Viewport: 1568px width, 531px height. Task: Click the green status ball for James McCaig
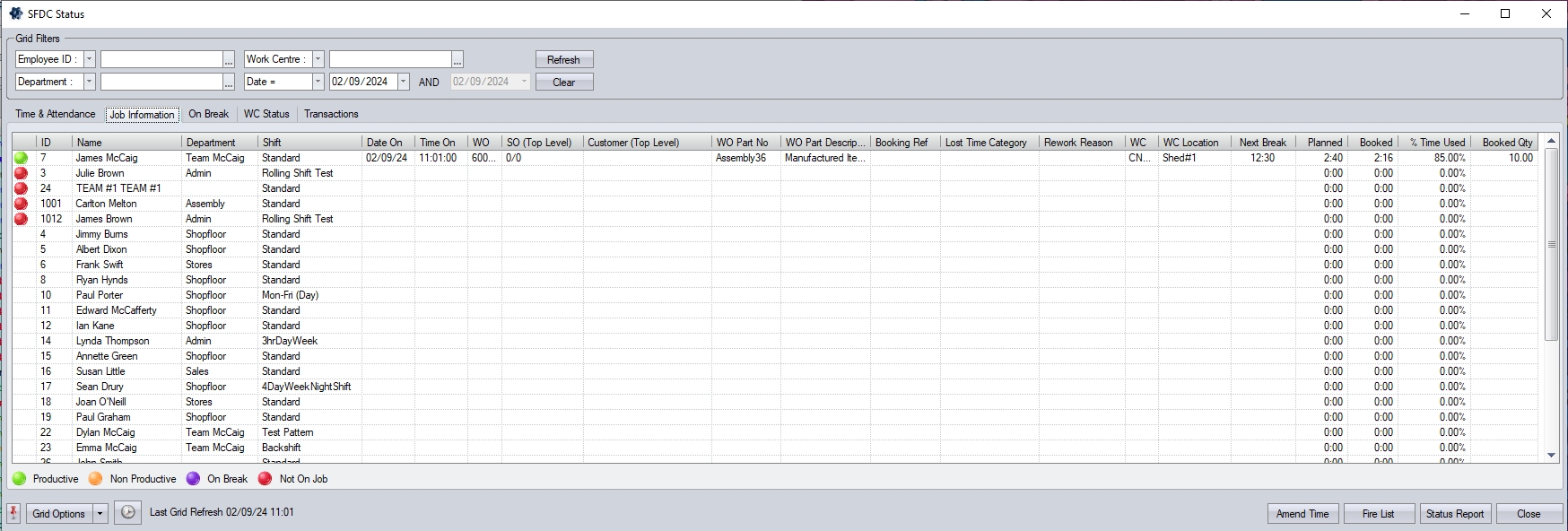pyautogui.click(x=21, y=158)
